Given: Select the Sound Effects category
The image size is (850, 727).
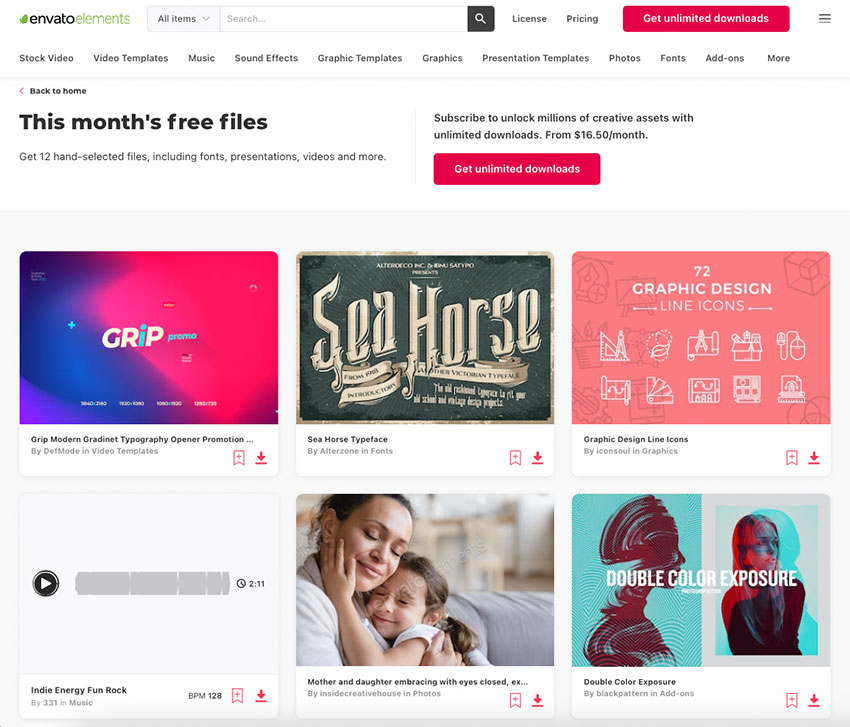Looking at the screenshot, I should (266, 58).
